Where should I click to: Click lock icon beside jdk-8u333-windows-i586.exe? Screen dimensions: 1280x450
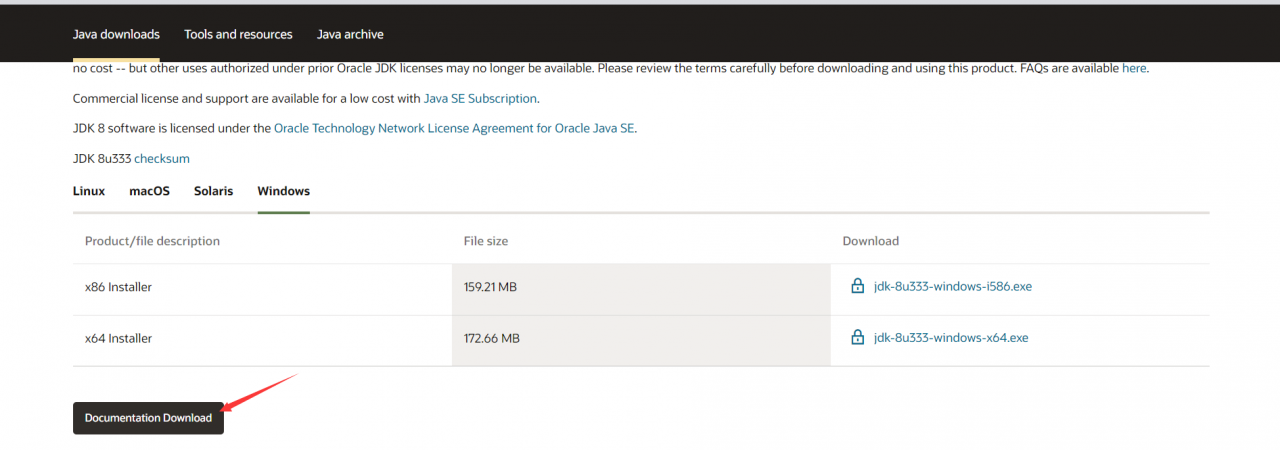click(857, 286)
